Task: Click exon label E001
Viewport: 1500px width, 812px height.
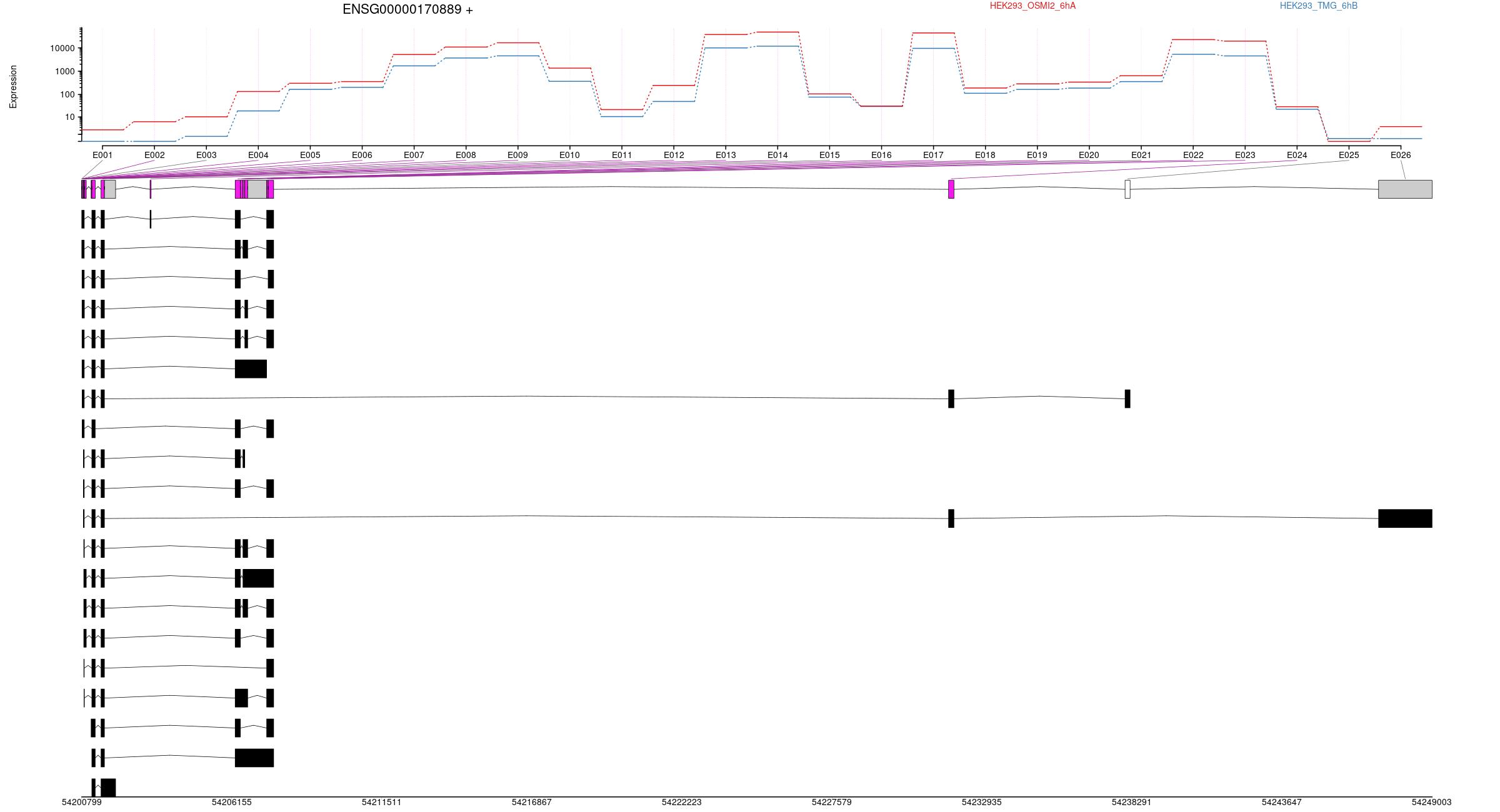Action: tap(102, 155)
